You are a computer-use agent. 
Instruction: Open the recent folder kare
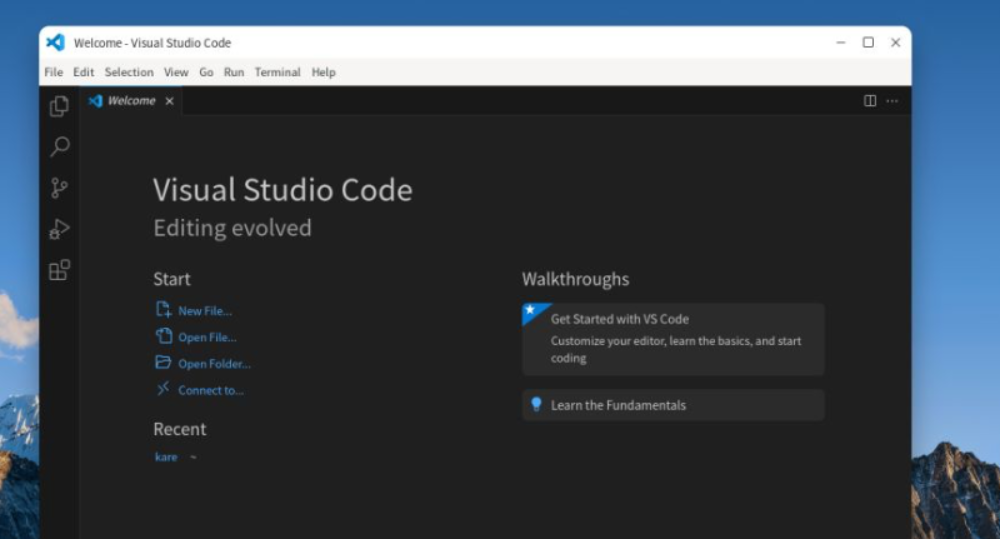coord(166,457)
